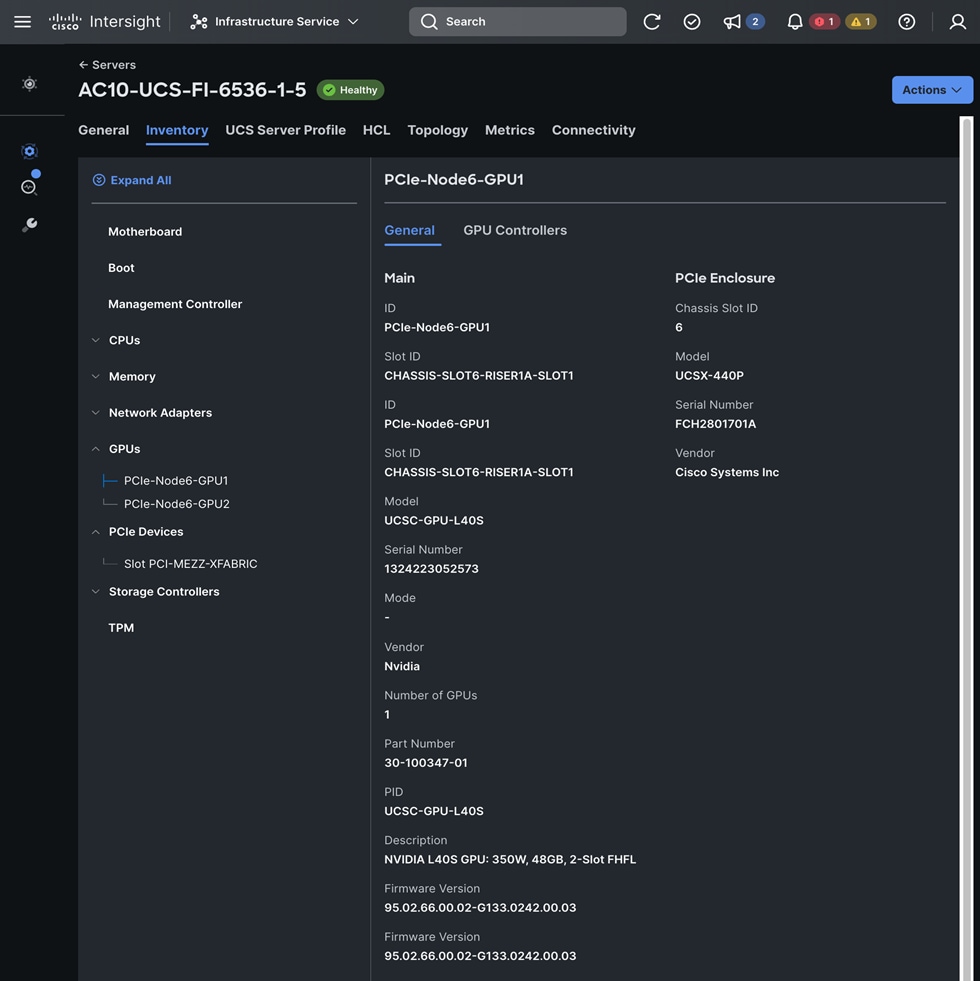Click the sidebar Operate gear icon
The width and height of the screenshot is (980, 981).
coord(29,151)
